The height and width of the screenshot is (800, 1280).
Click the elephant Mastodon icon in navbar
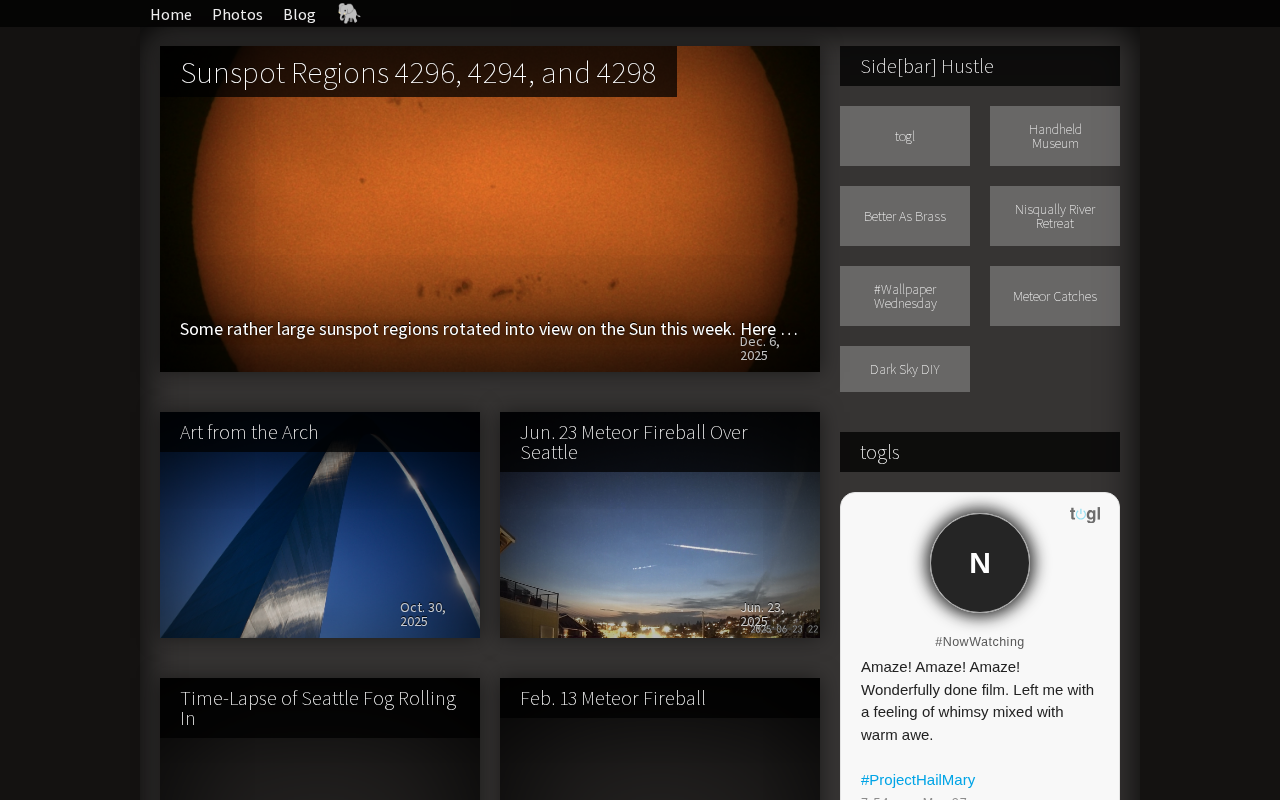pyautogui.click(x=348, y=13)
